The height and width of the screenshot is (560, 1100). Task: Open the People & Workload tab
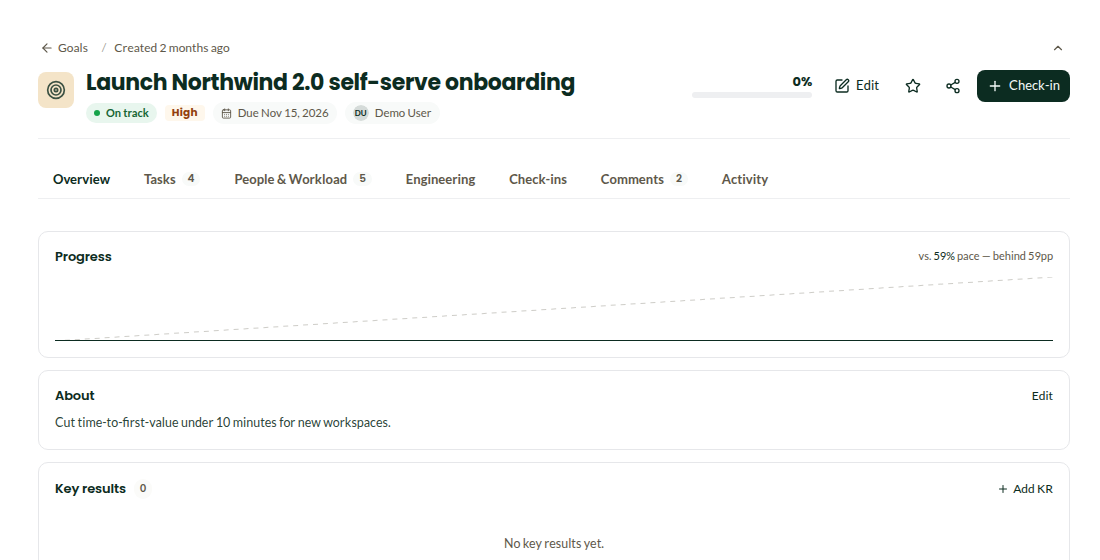click(302, 180)
